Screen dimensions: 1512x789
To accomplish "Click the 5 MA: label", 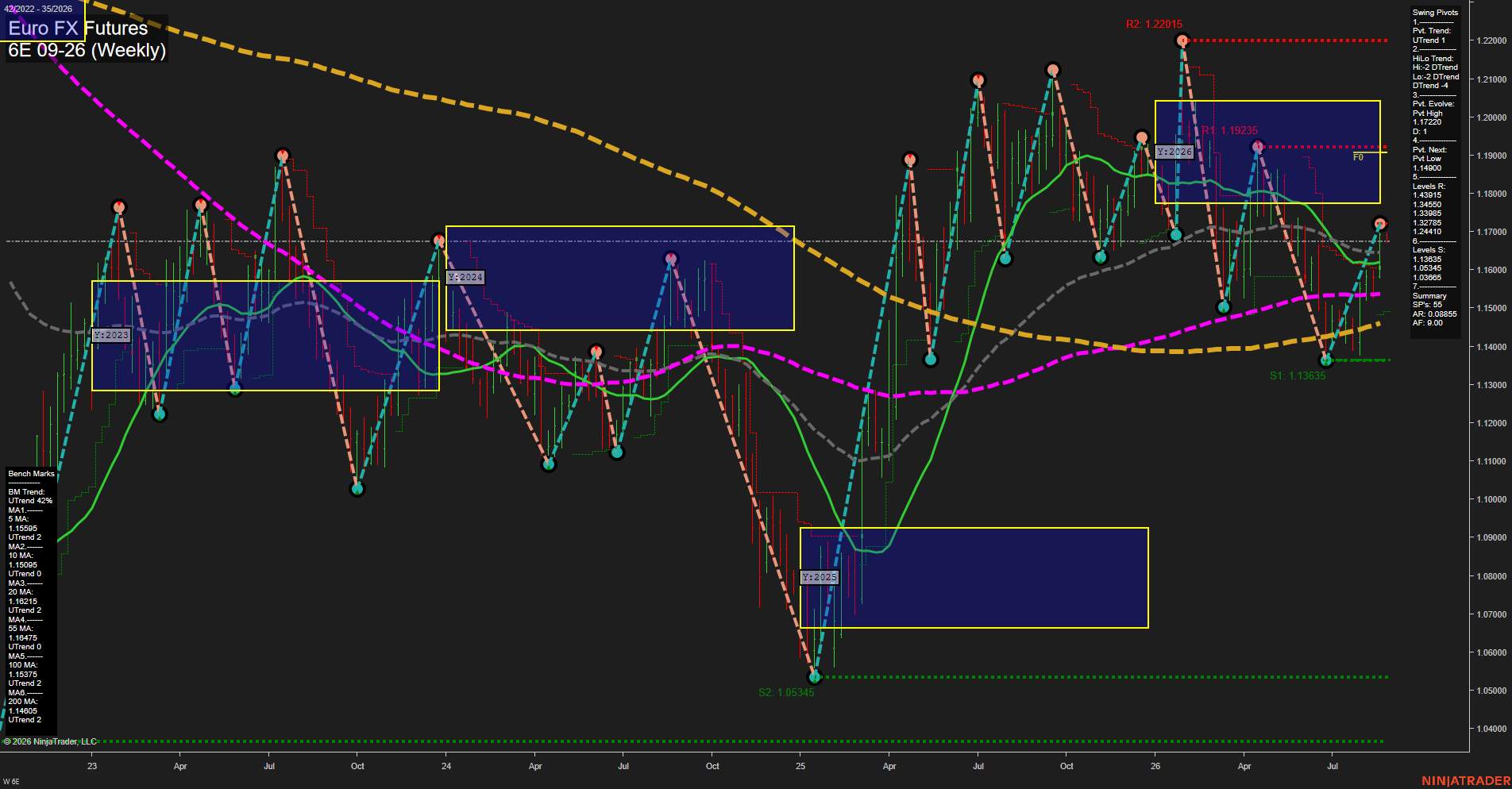I will coord(19,519).
